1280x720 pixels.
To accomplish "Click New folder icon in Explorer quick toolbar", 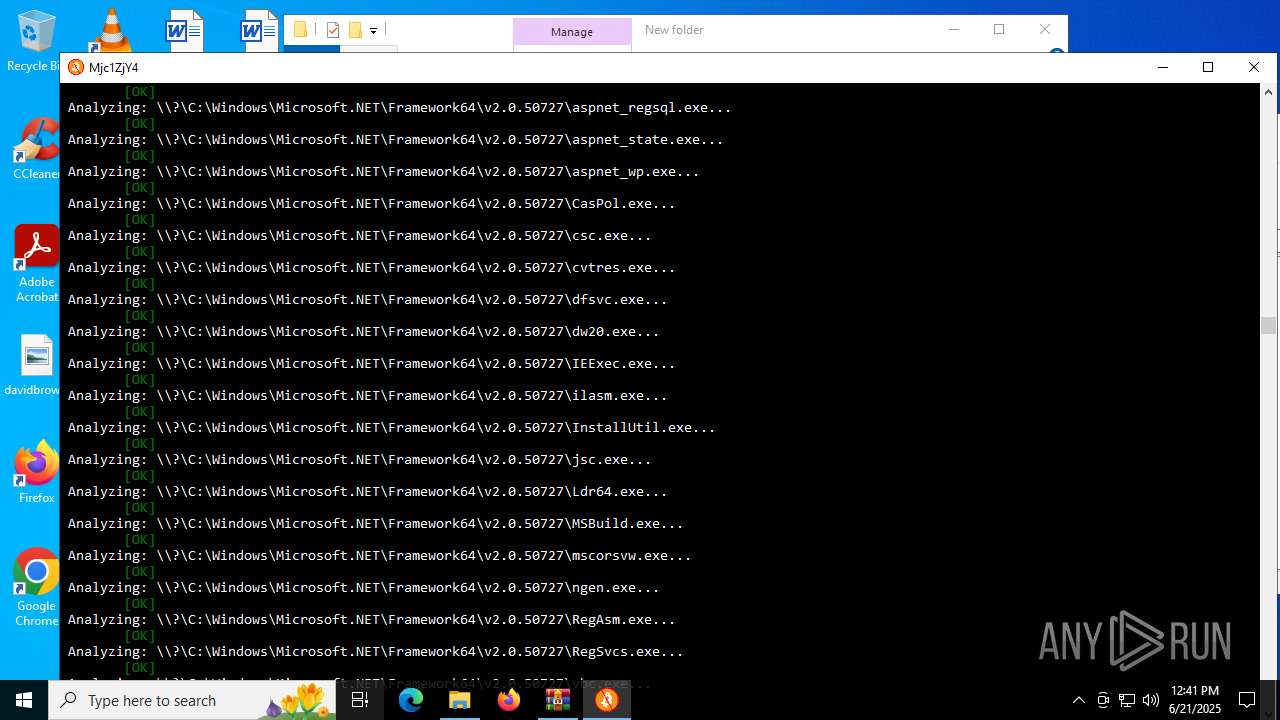I will (354, 30).
